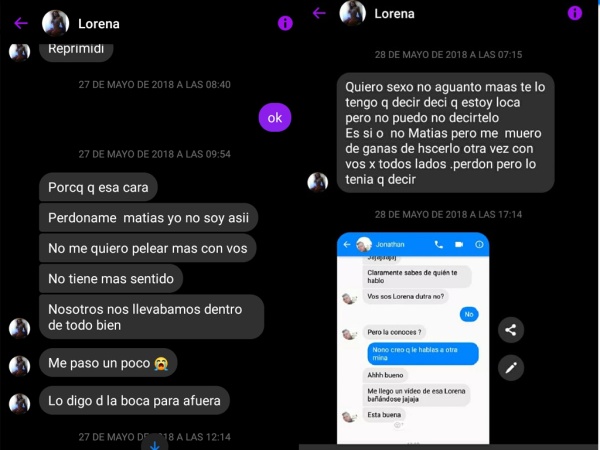
Task: Share the forwarded screenshot image
Action: 511,330
